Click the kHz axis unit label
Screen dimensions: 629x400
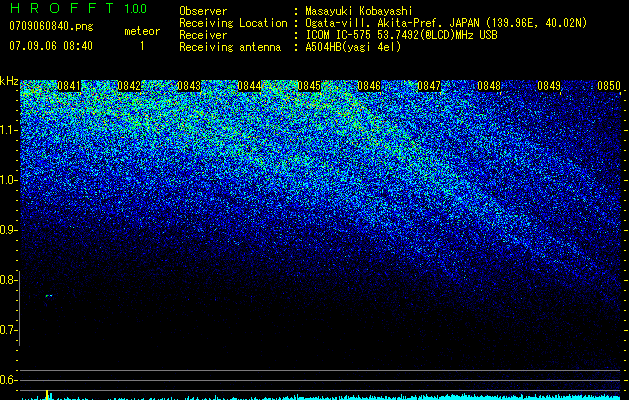(9, 81)
